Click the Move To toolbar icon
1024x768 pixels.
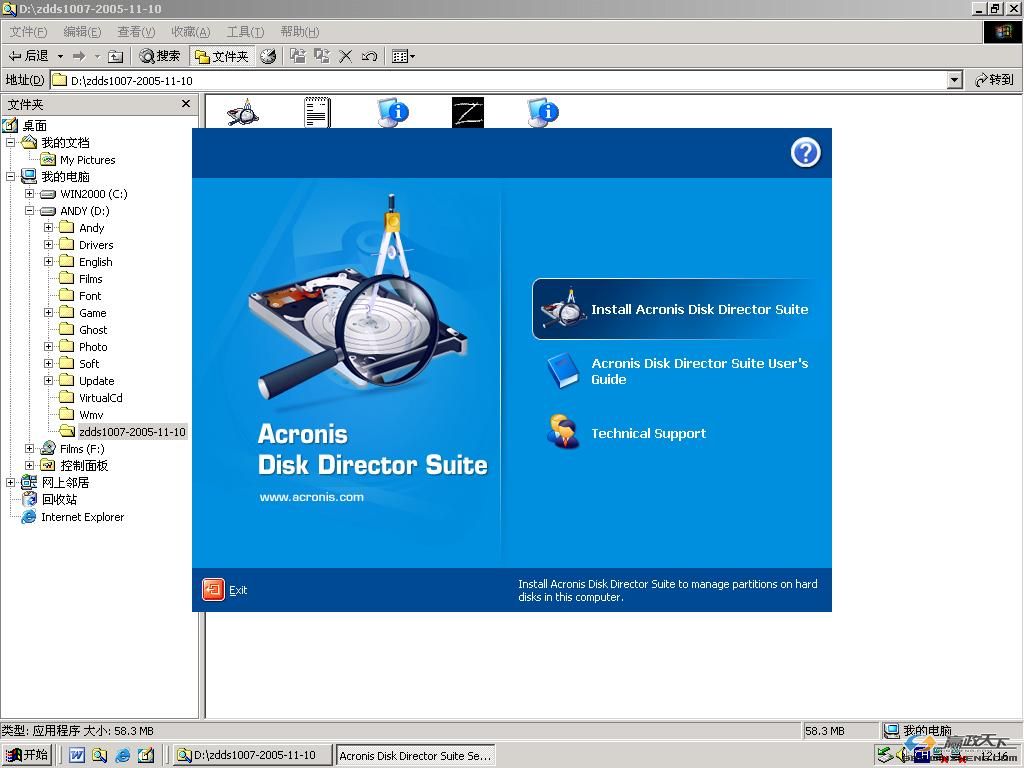pyautogui.click(x=298, y=56)
